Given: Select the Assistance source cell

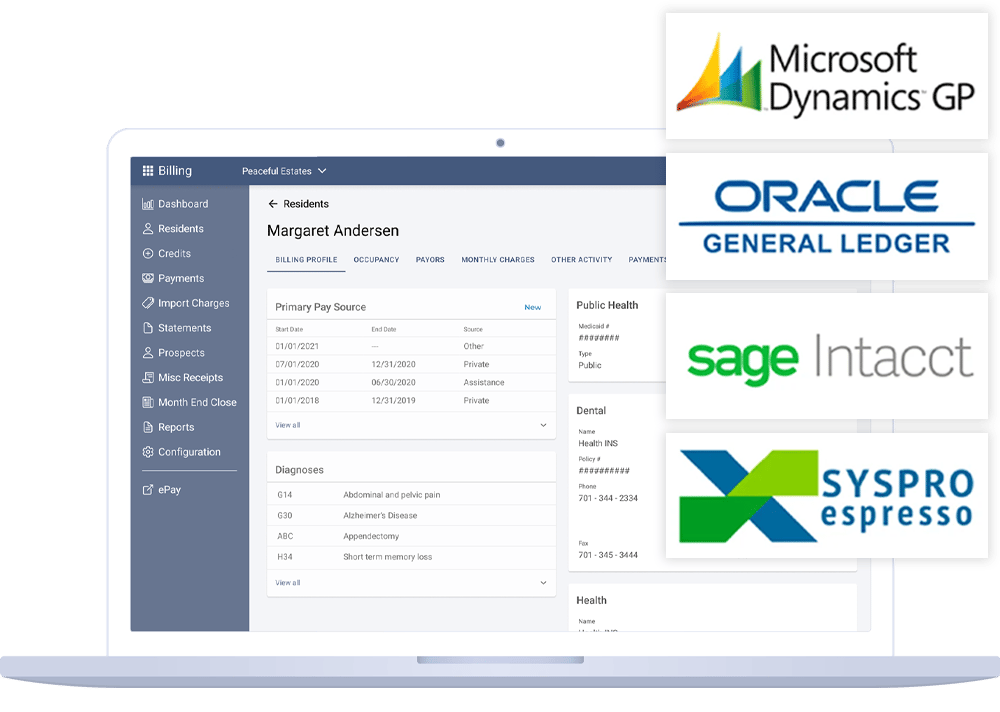Looking at the screenshot, I should tap(484, 383).
